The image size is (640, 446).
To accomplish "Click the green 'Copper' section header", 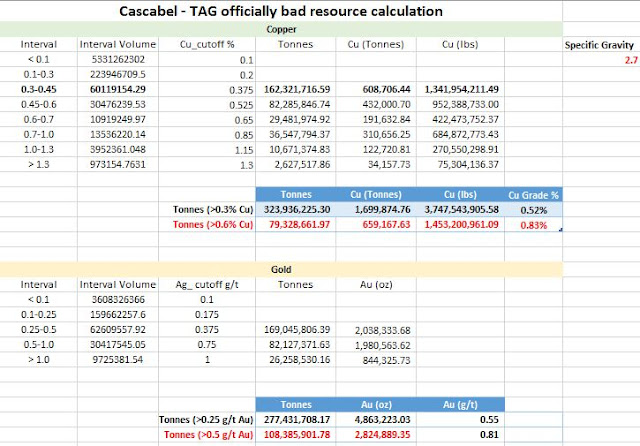I will click(x=281, y=29).
